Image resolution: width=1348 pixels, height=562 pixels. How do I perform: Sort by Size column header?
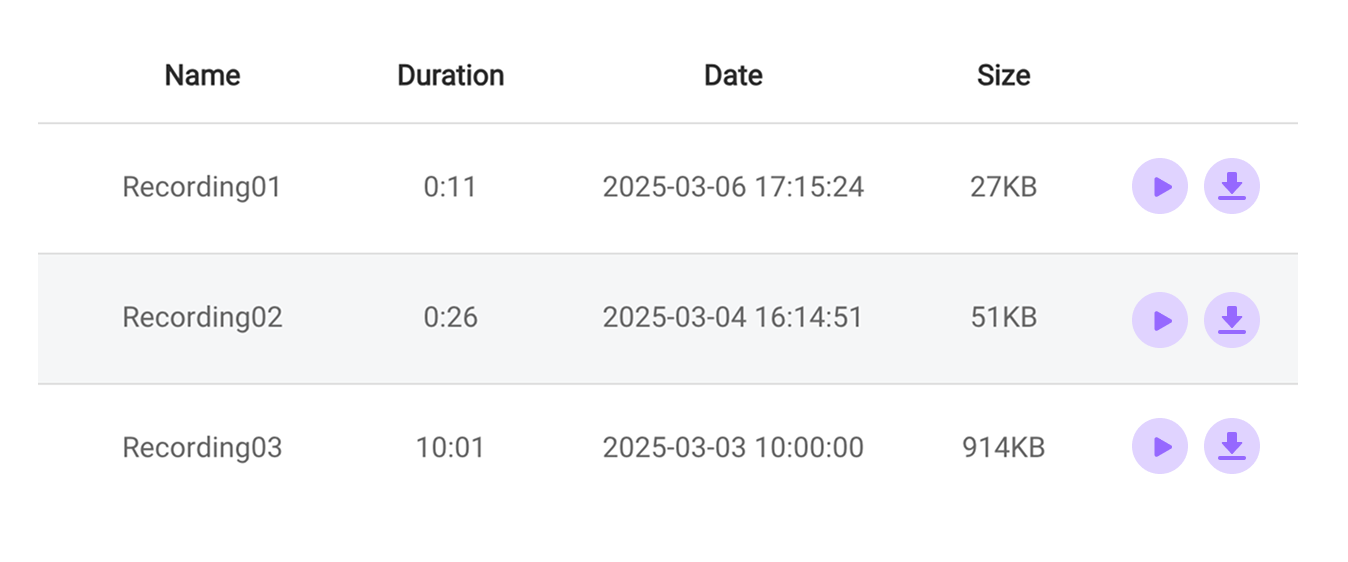[1004, 75]
